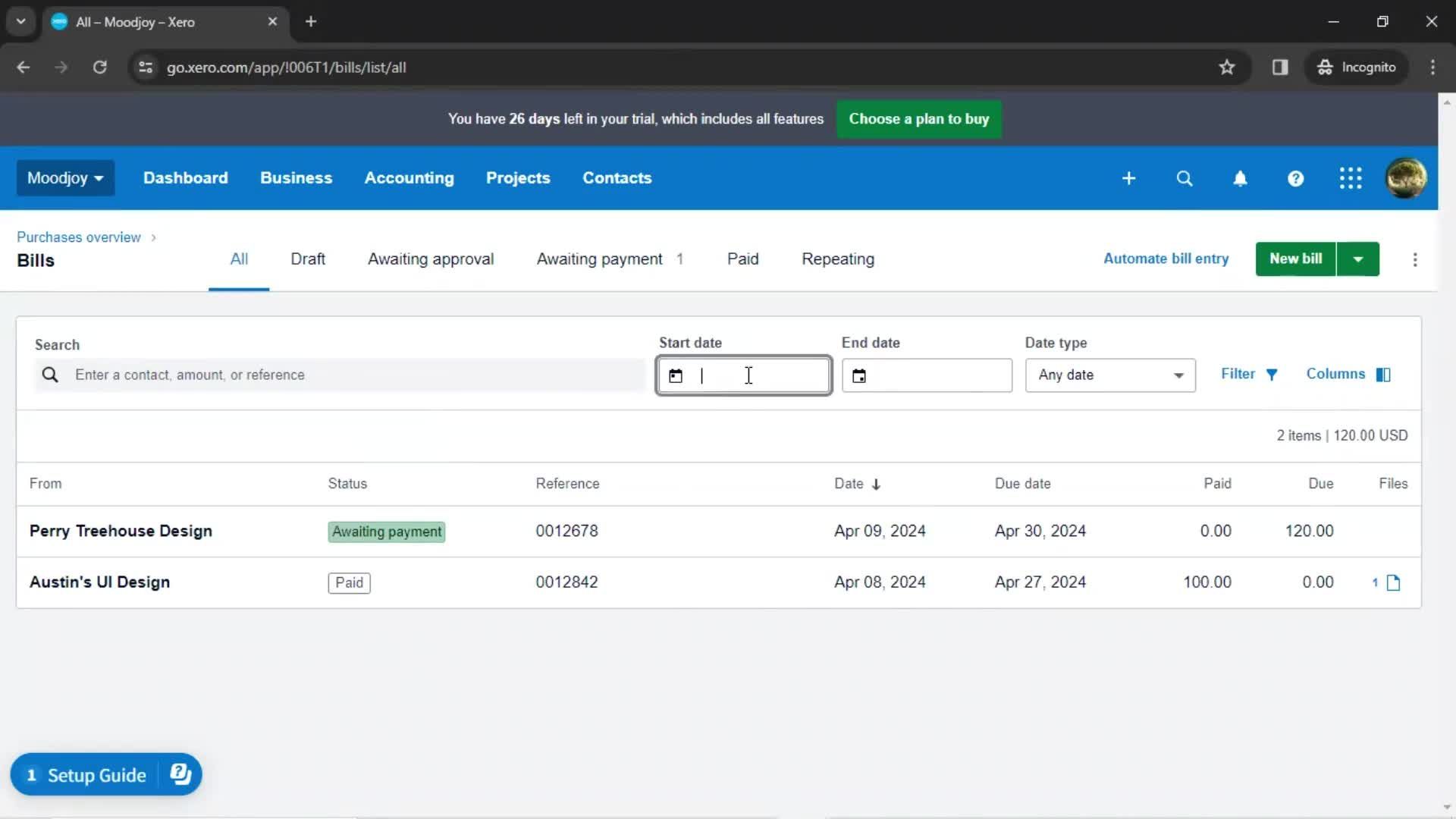Click the Paid status badge
1456x819 pixels.
tap(349, 582)
